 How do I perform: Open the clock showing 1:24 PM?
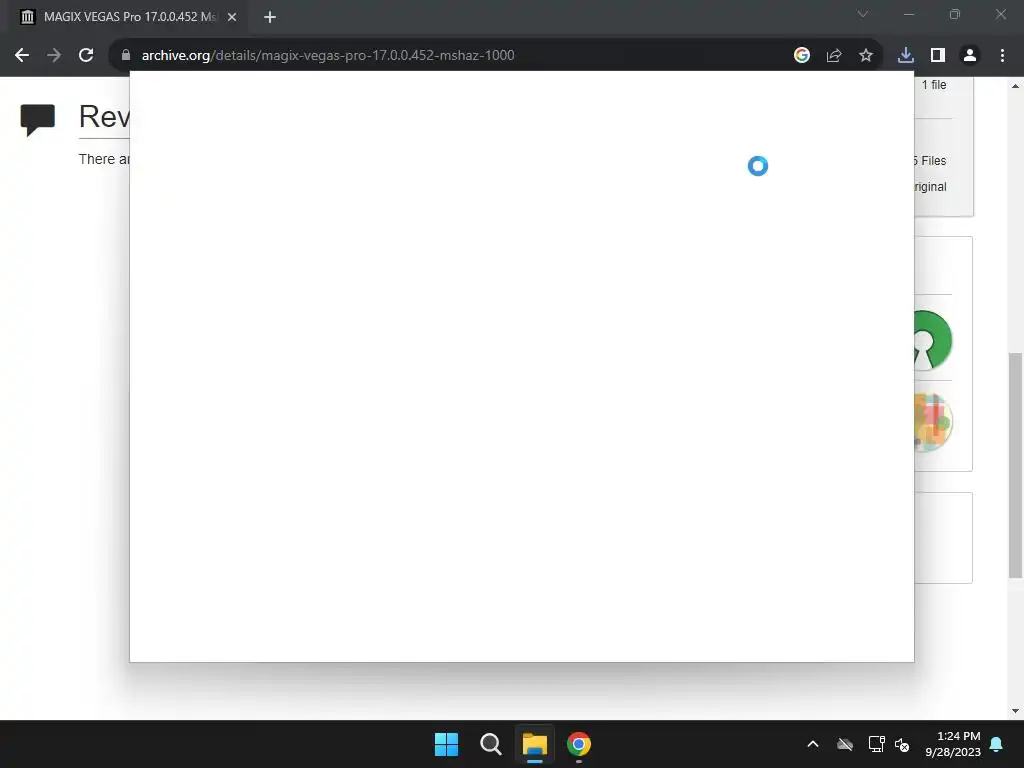953,744
